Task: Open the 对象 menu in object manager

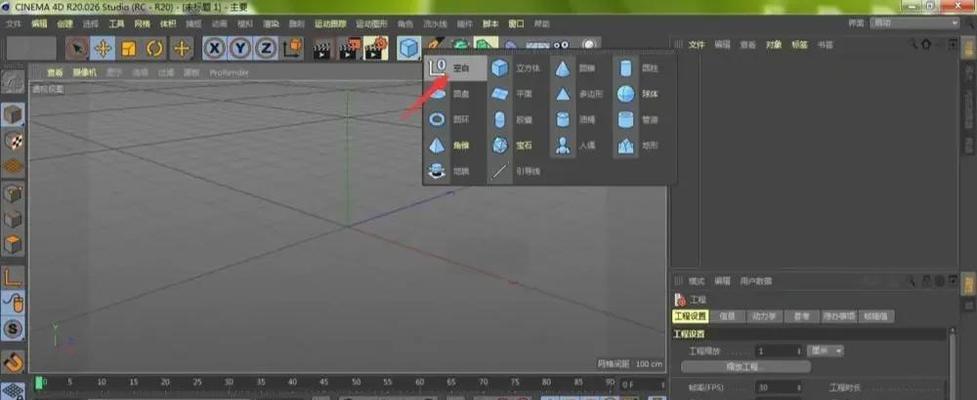Action: click(774, 45)
